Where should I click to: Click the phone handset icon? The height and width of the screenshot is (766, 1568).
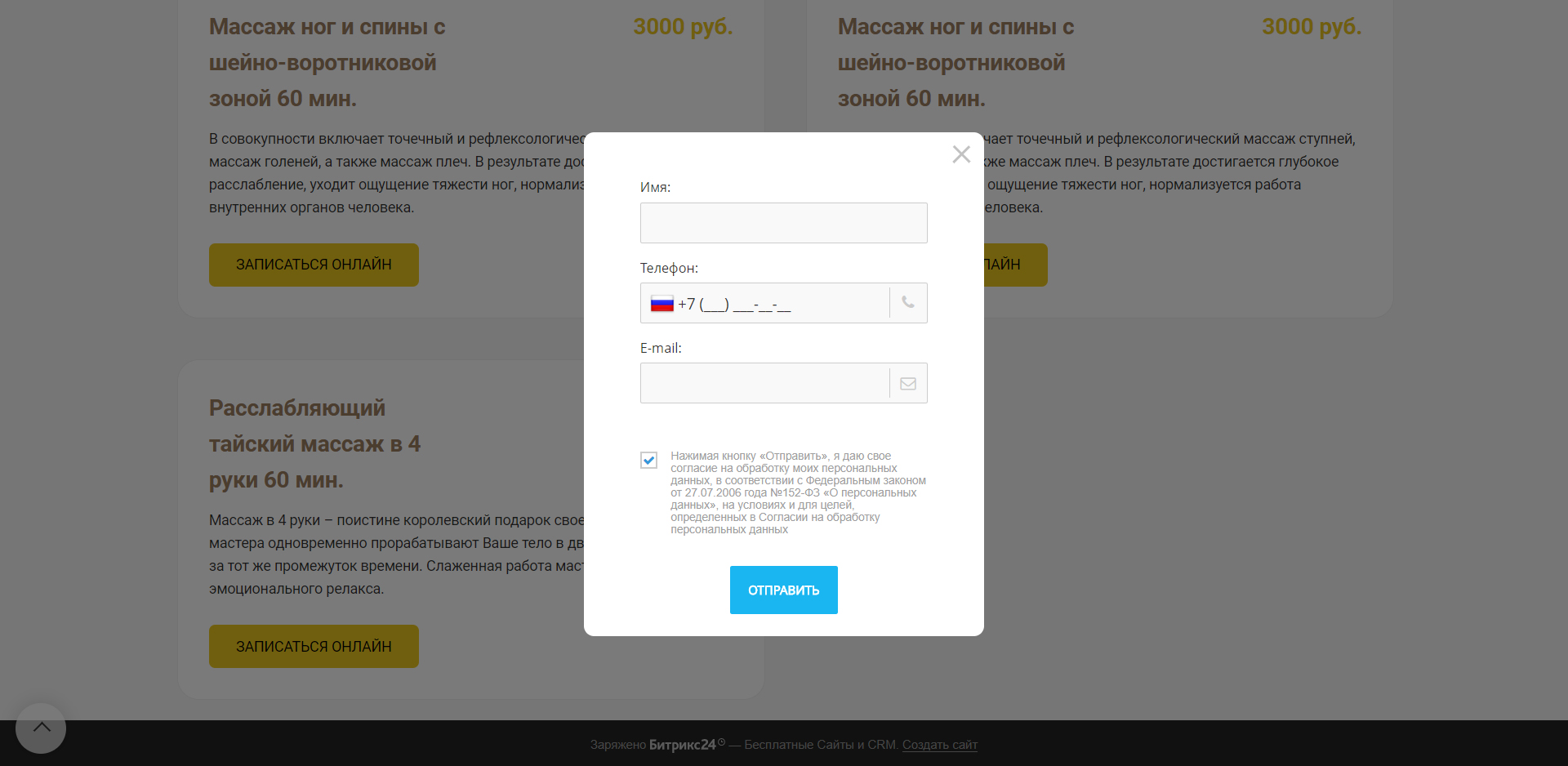pos(908,303)
